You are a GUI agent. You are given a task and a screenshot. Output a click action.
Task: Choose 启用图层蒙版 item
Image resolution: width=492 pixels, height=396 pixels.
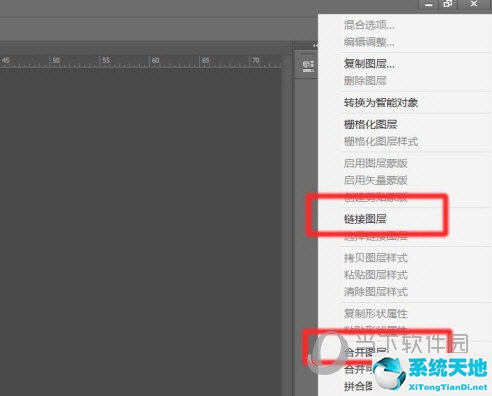375,163
